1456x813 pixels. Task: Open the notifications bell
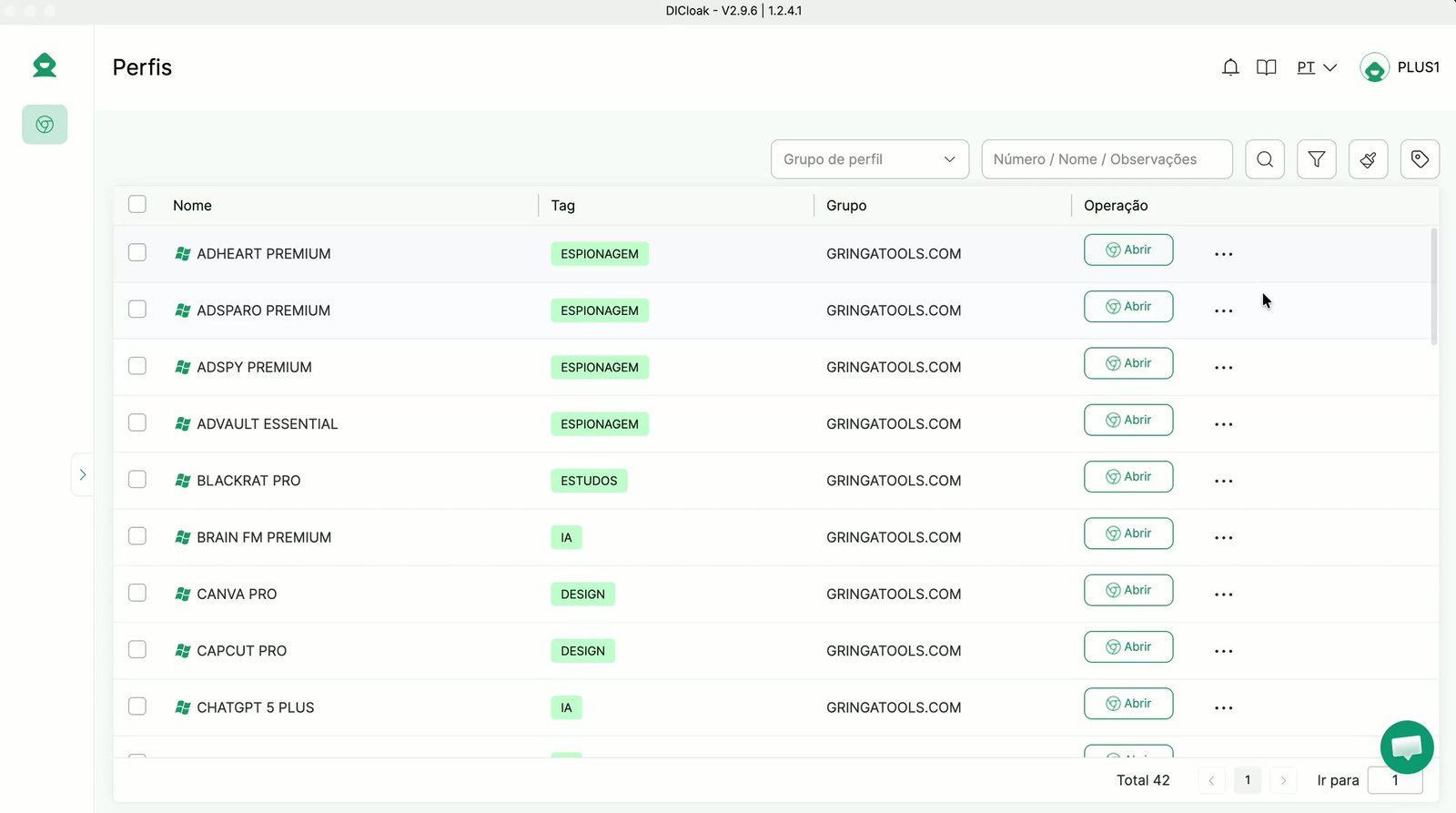[x=1230, y=67]
